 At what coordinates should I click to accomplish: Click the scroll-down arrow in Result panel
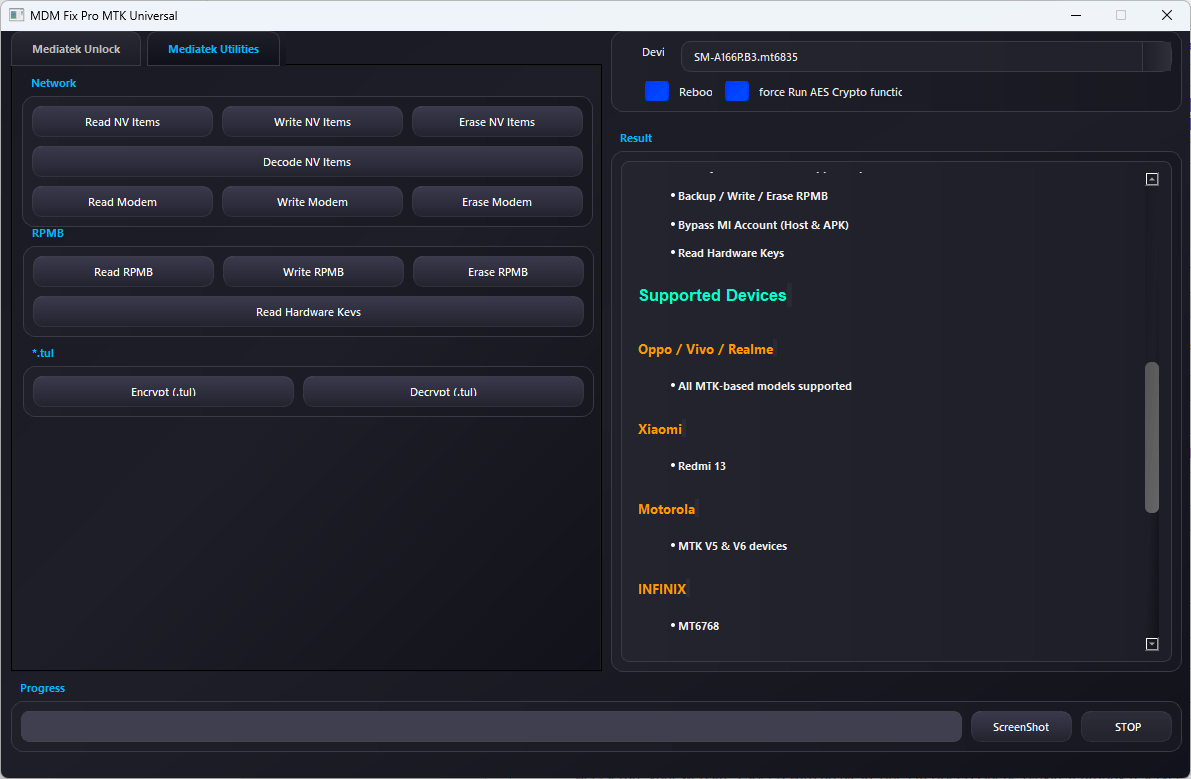click(1152, 644)
